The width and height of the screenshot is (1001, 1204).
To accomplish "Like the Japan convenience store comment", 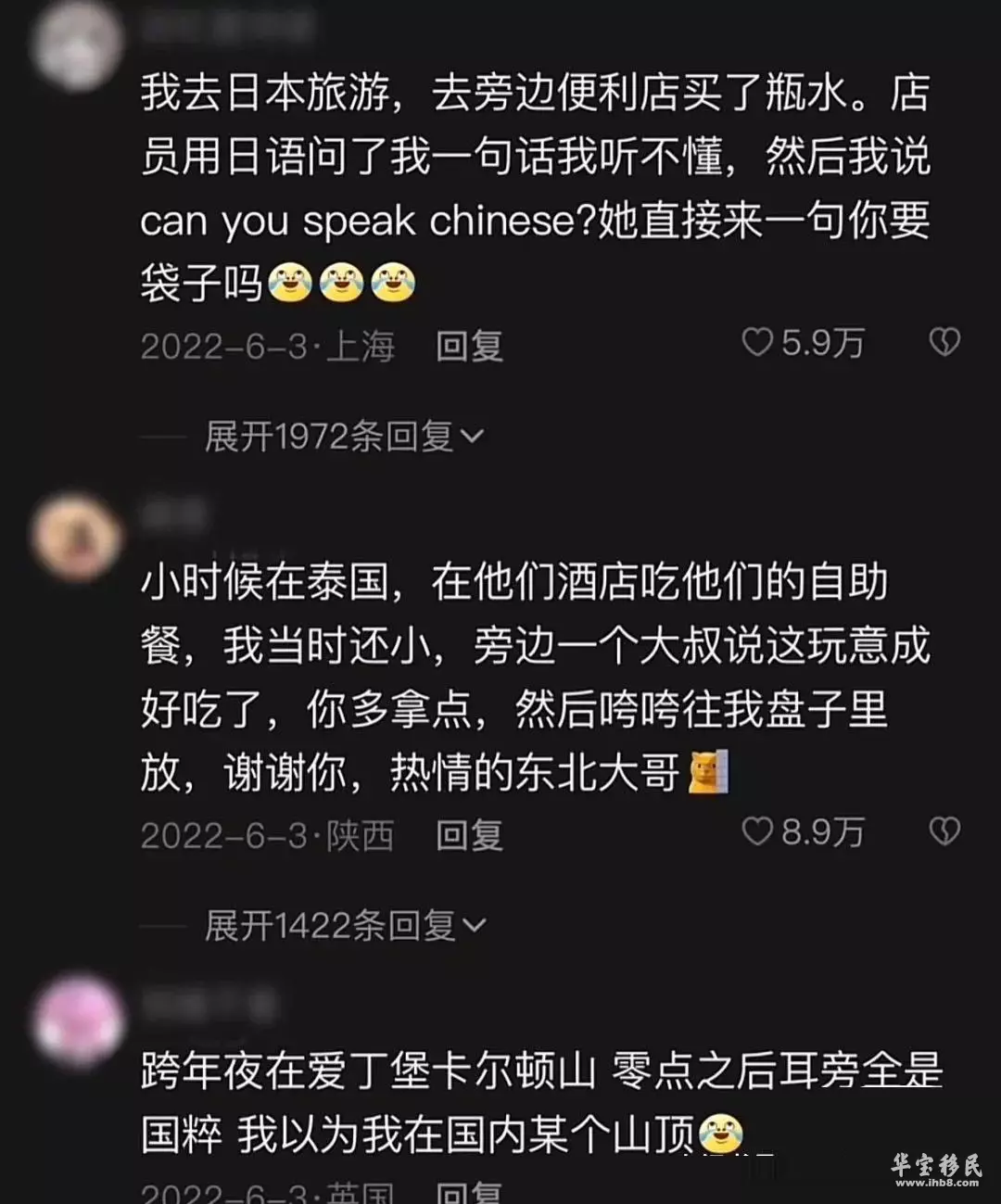I will [x=757, y=342].
